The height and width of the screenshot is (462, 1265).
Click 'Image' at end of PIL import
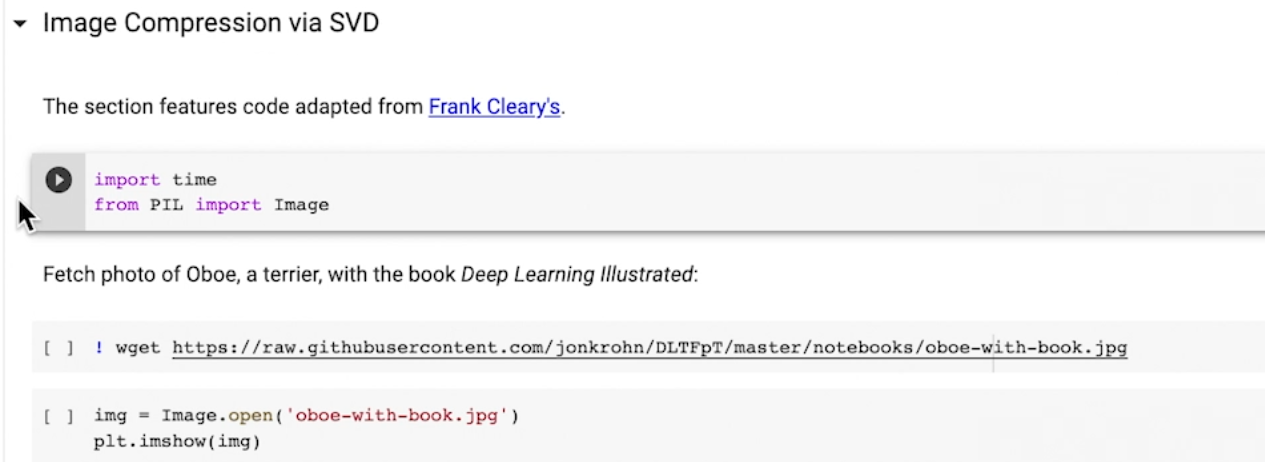click(301, 205)
